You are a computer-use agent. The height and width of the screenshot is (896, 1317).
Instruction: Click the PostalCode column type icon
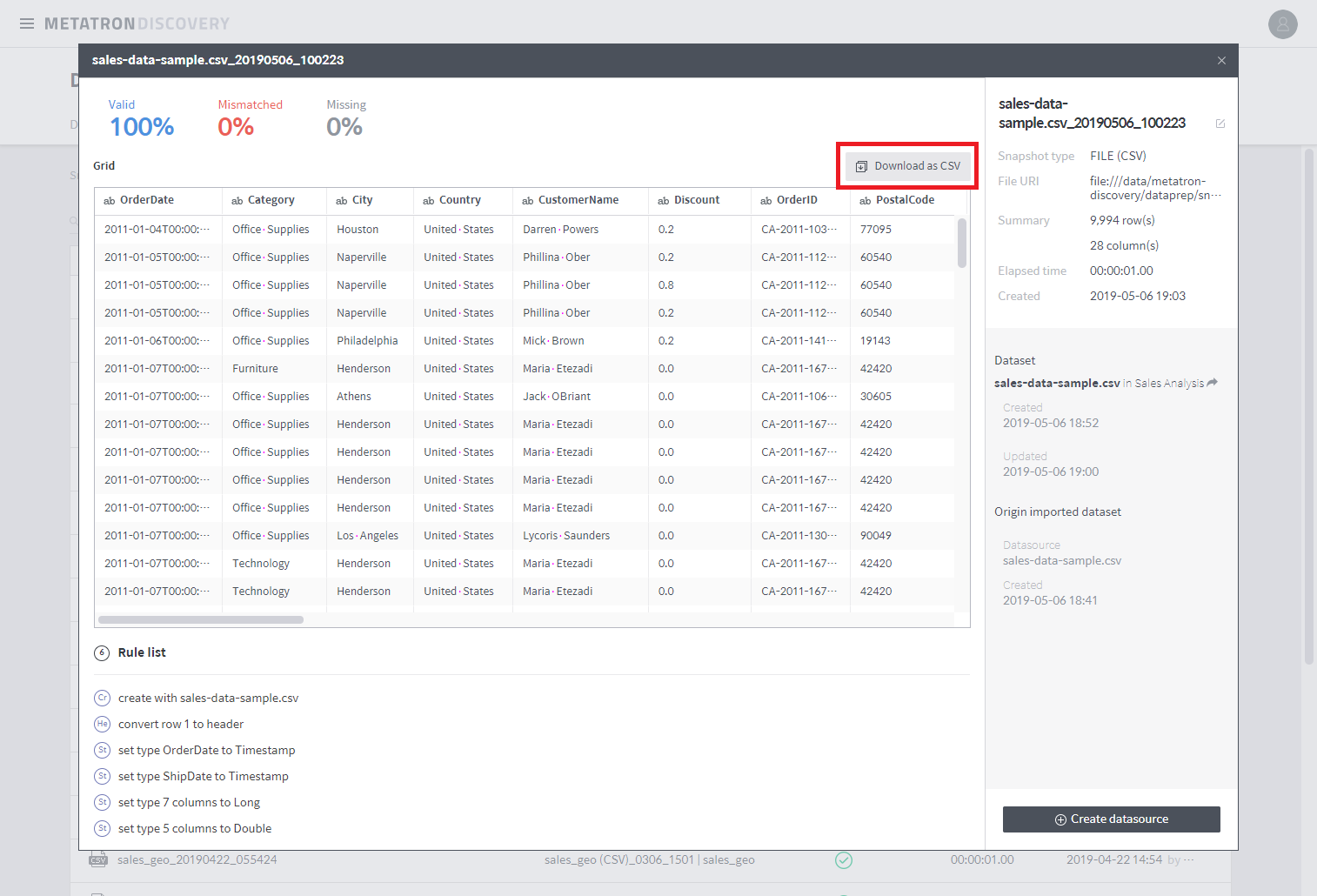point(866,201)
